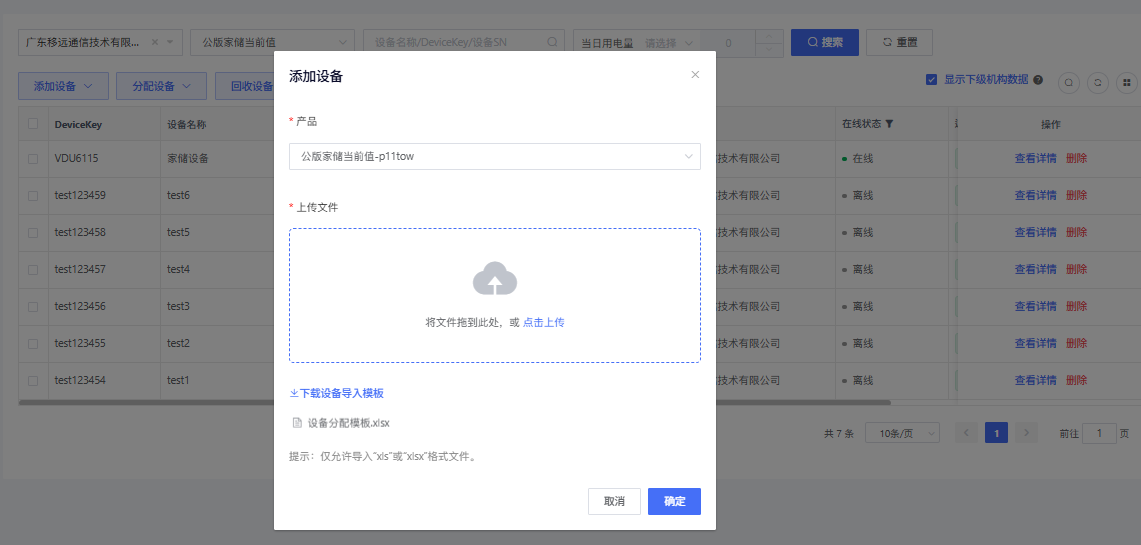This screenshot has height=545, width=1141.
Task: Select the checkbox for row VDU6115
Action: click(x=33, y=159)
